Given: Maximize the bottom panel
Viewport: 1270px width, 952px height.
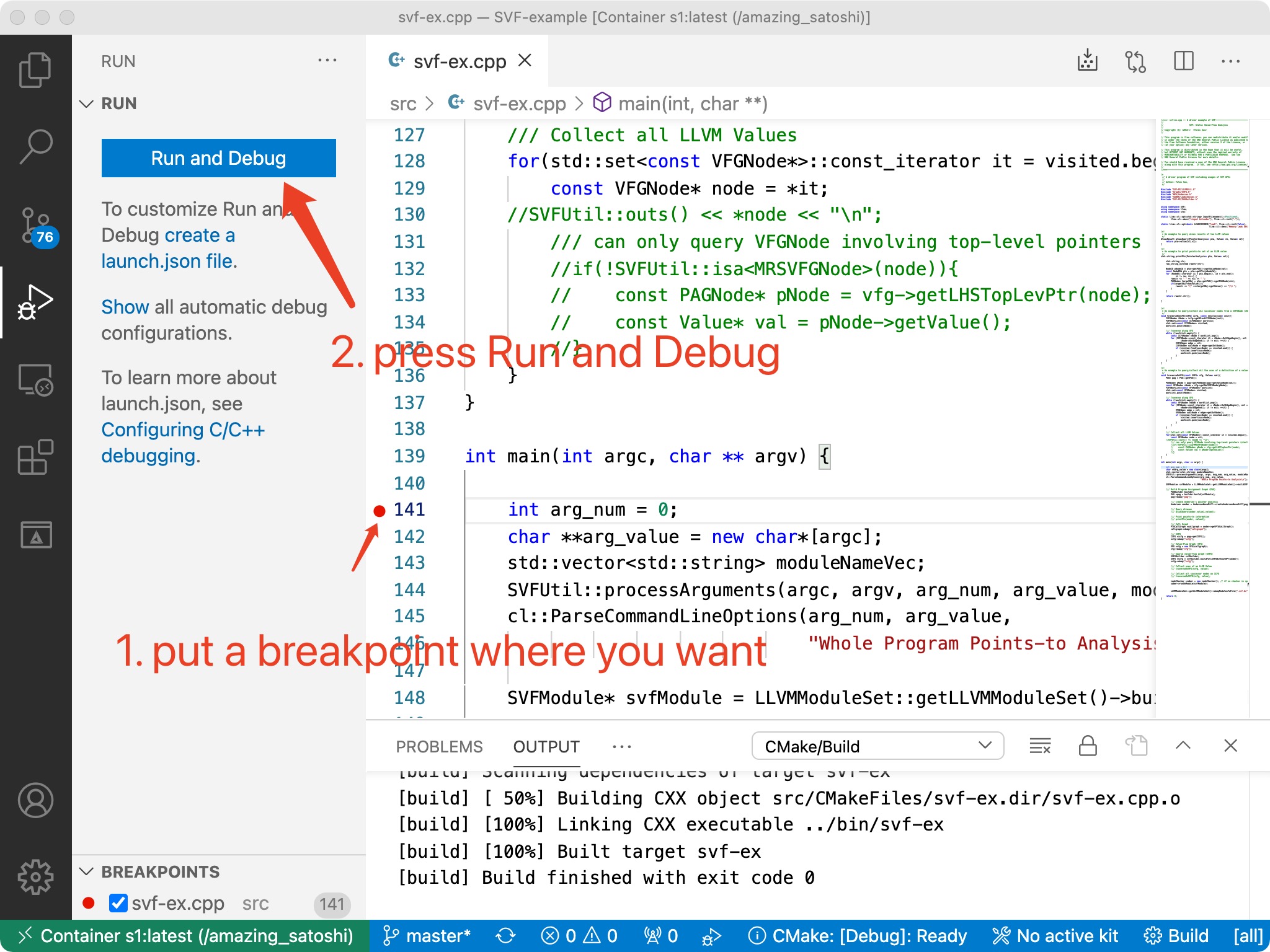Looking at the screenshot, I should [1183, 746].
